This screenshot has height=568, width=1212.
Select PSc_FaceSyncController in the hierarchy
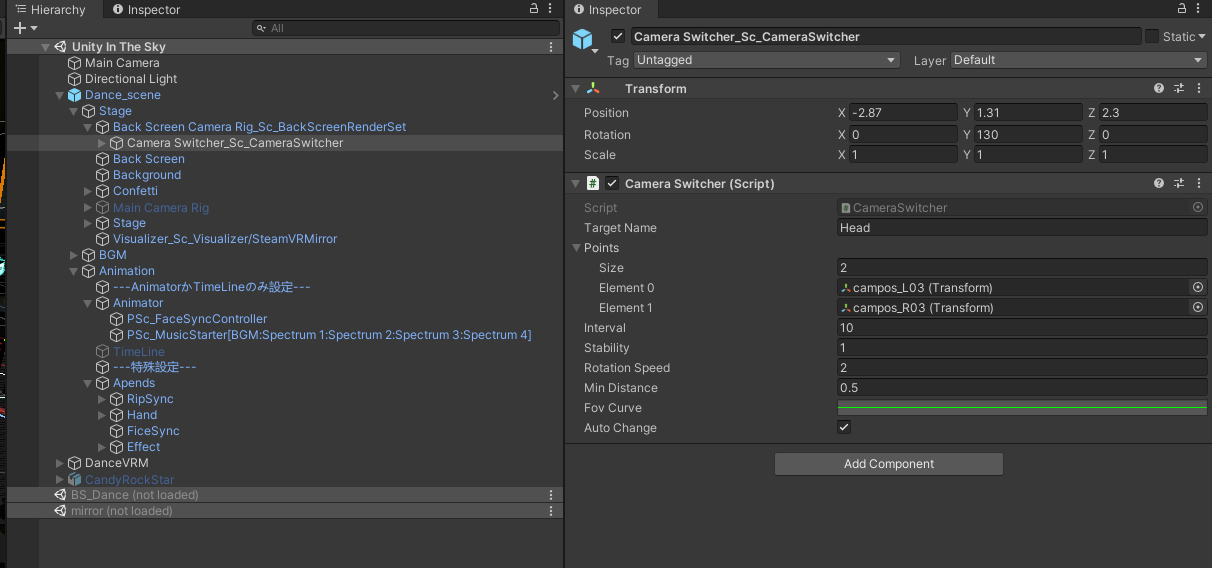pos(196,319)
